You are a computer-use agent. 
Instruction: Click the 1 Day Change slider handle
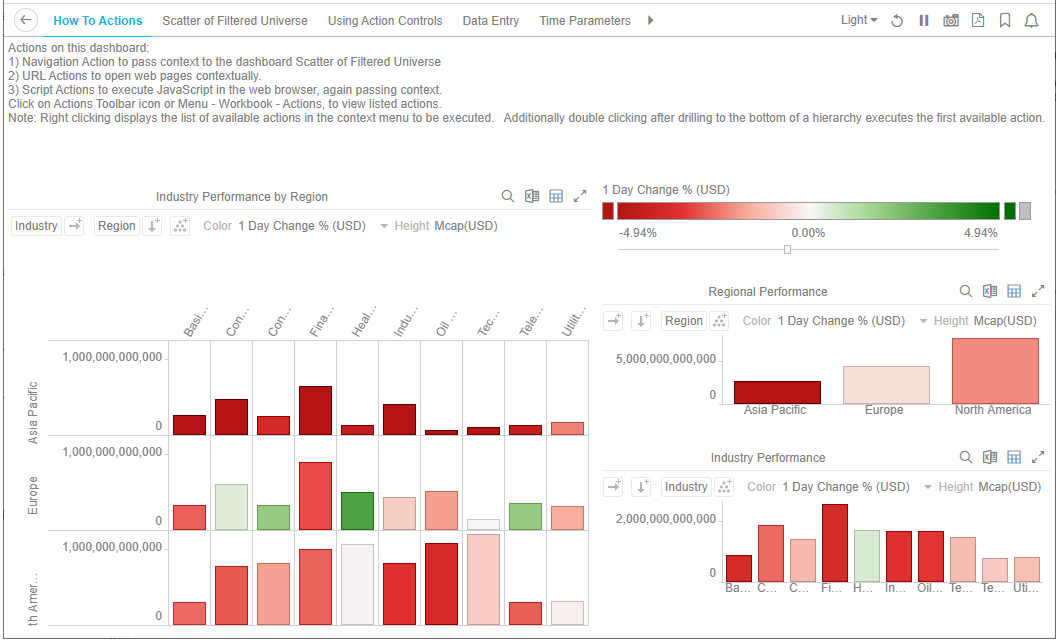(x=787, y=250)
